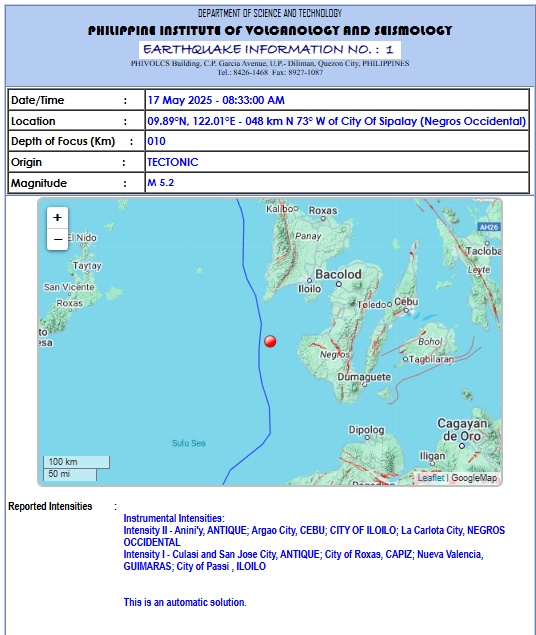
Task: Click the Dipolog label on map
Action: pyautogui.click(x=366, y=430)
